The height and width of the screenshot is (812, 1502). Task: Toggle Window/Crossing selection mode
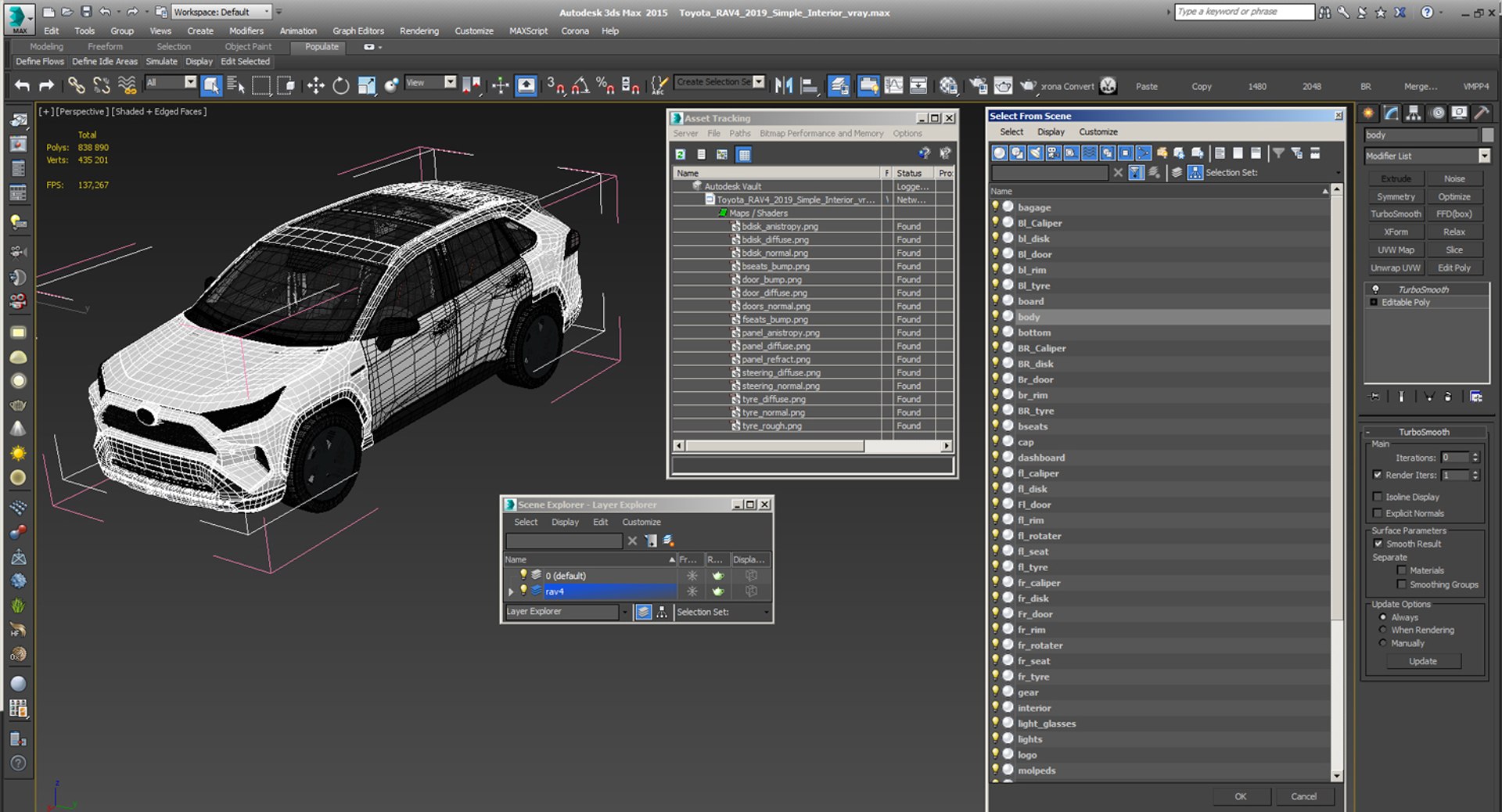(286, 85)
